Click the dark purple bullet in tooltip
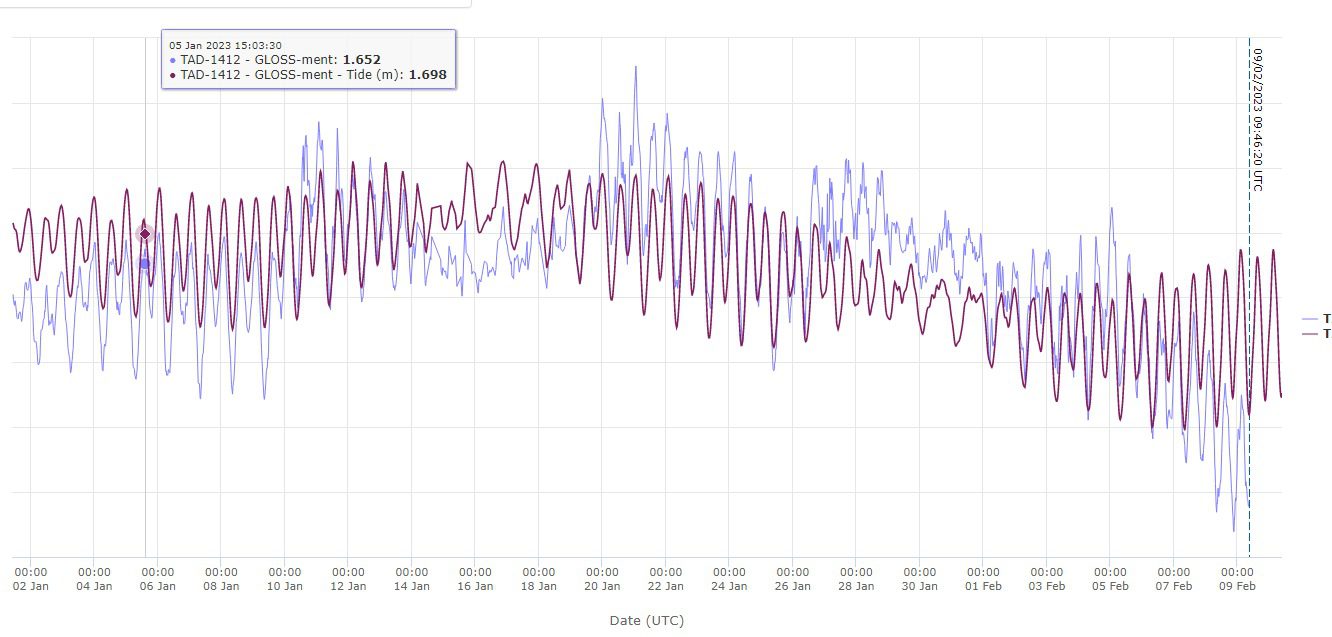The image size is (1332, 637). 173,75
